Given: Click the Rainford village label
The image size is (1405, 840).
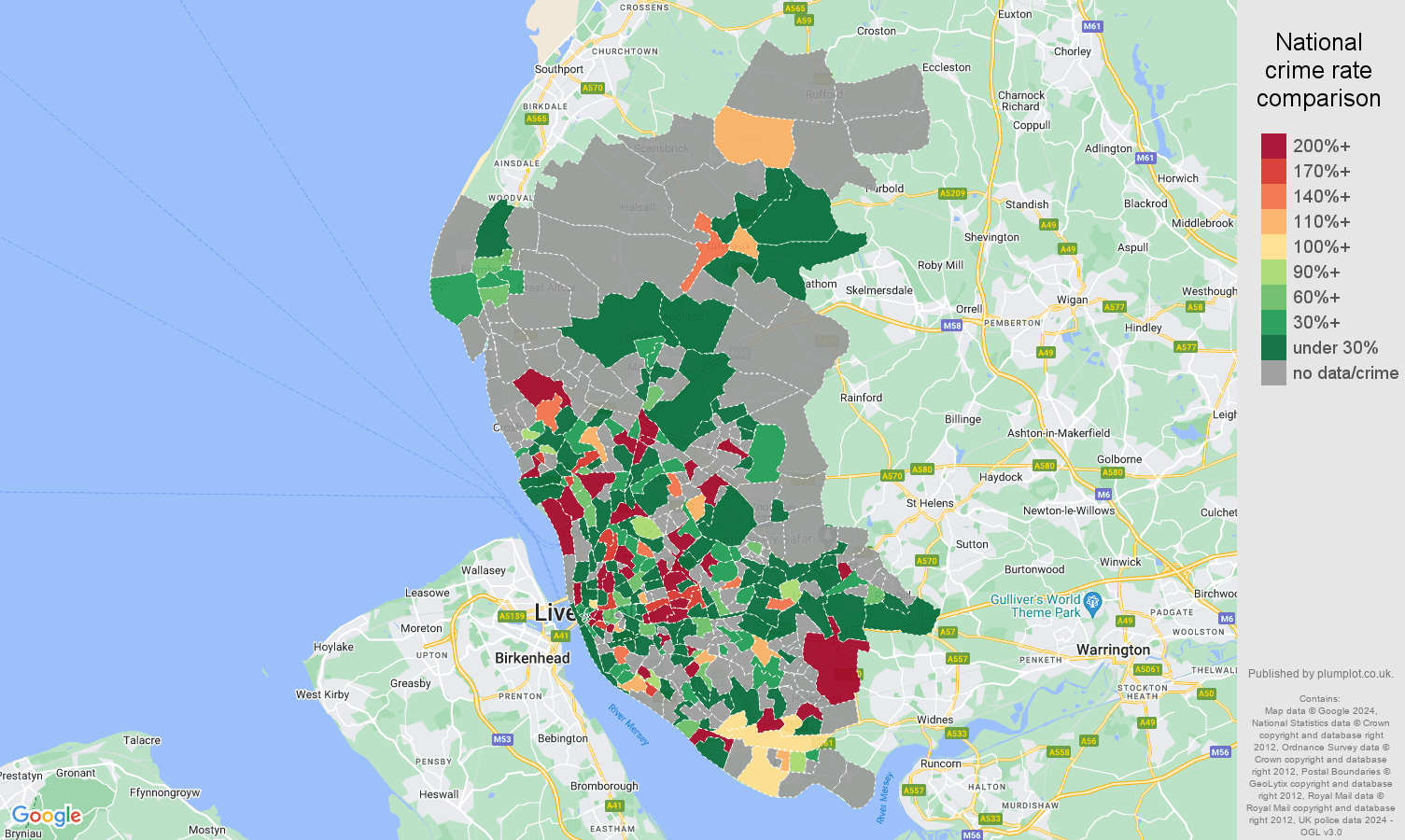Looking at the screenshot, I should (861, 398).
